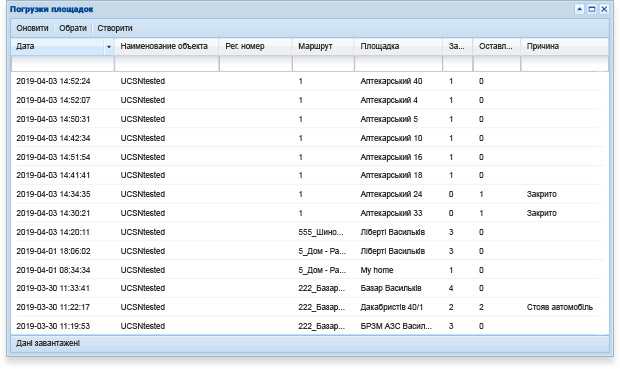
Task: Click the Стояв автомобіль reason cell
Action: click(560, 307)
